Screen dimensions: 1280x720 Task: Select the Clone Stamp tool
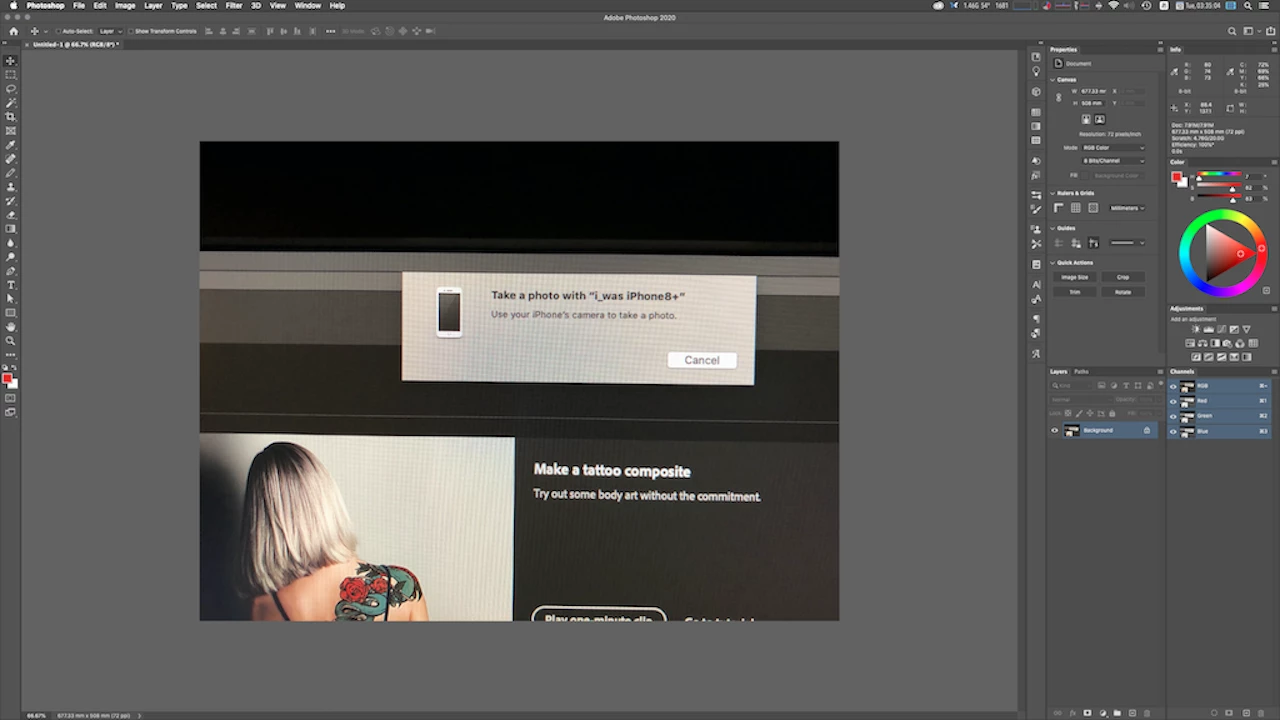[11, 187]
